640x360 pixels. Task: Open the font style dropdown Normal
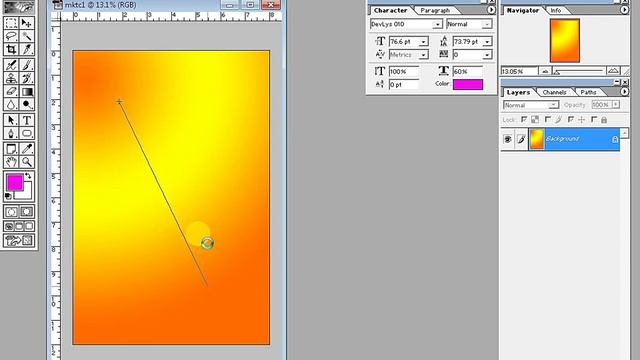click(487, 24)
